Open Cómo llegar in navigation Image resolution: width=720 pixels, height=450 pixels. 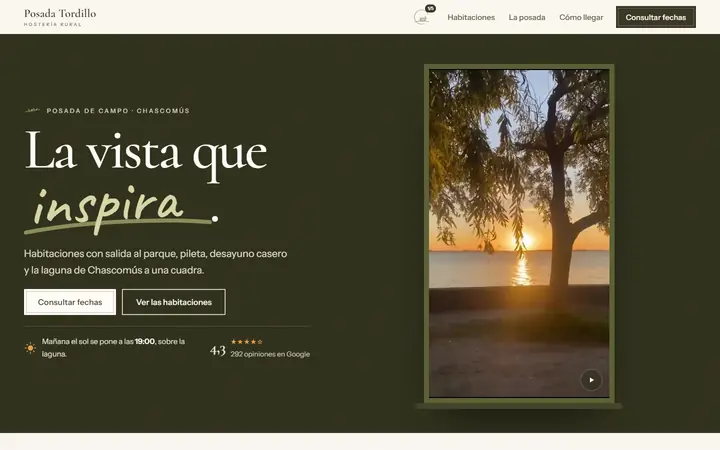tap(581, 17)
